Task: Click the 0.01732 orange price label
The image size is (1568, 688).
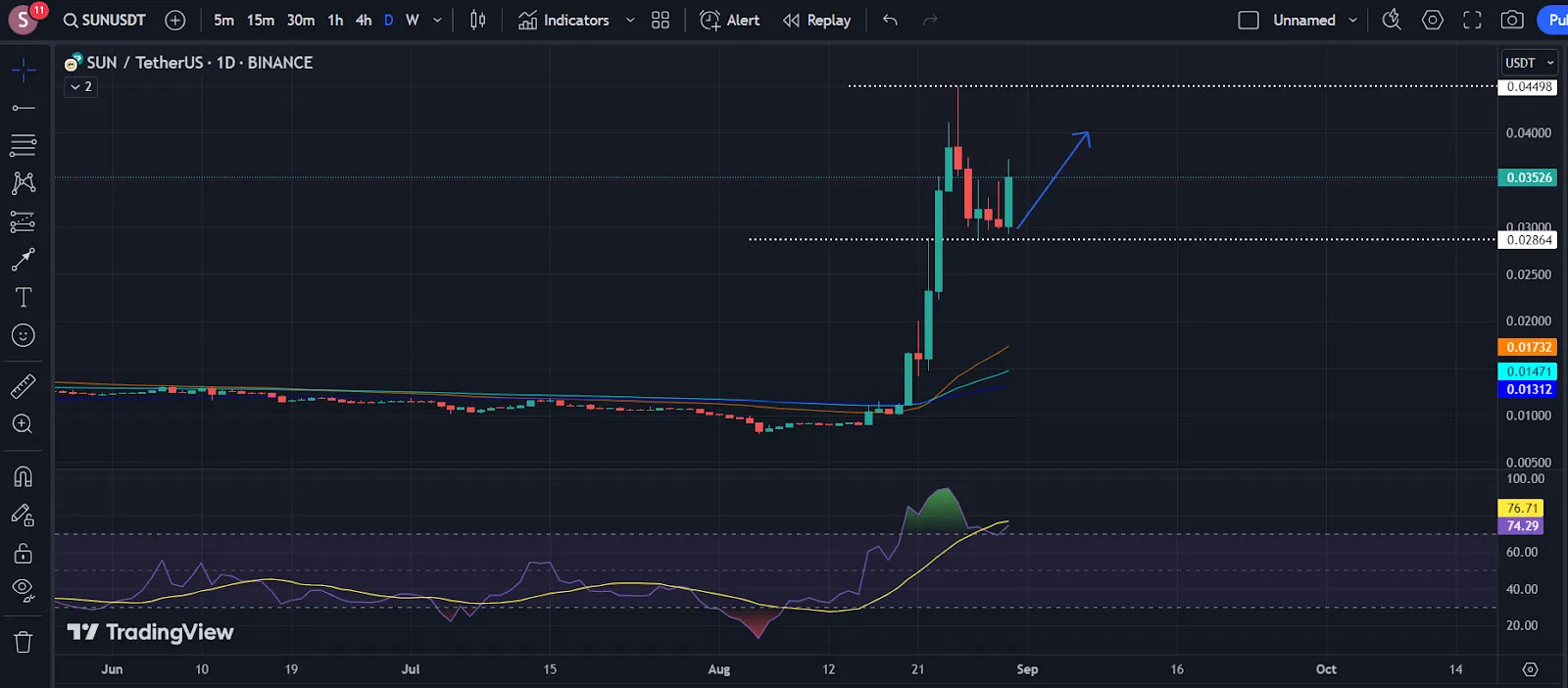Action: [1528, 347]
